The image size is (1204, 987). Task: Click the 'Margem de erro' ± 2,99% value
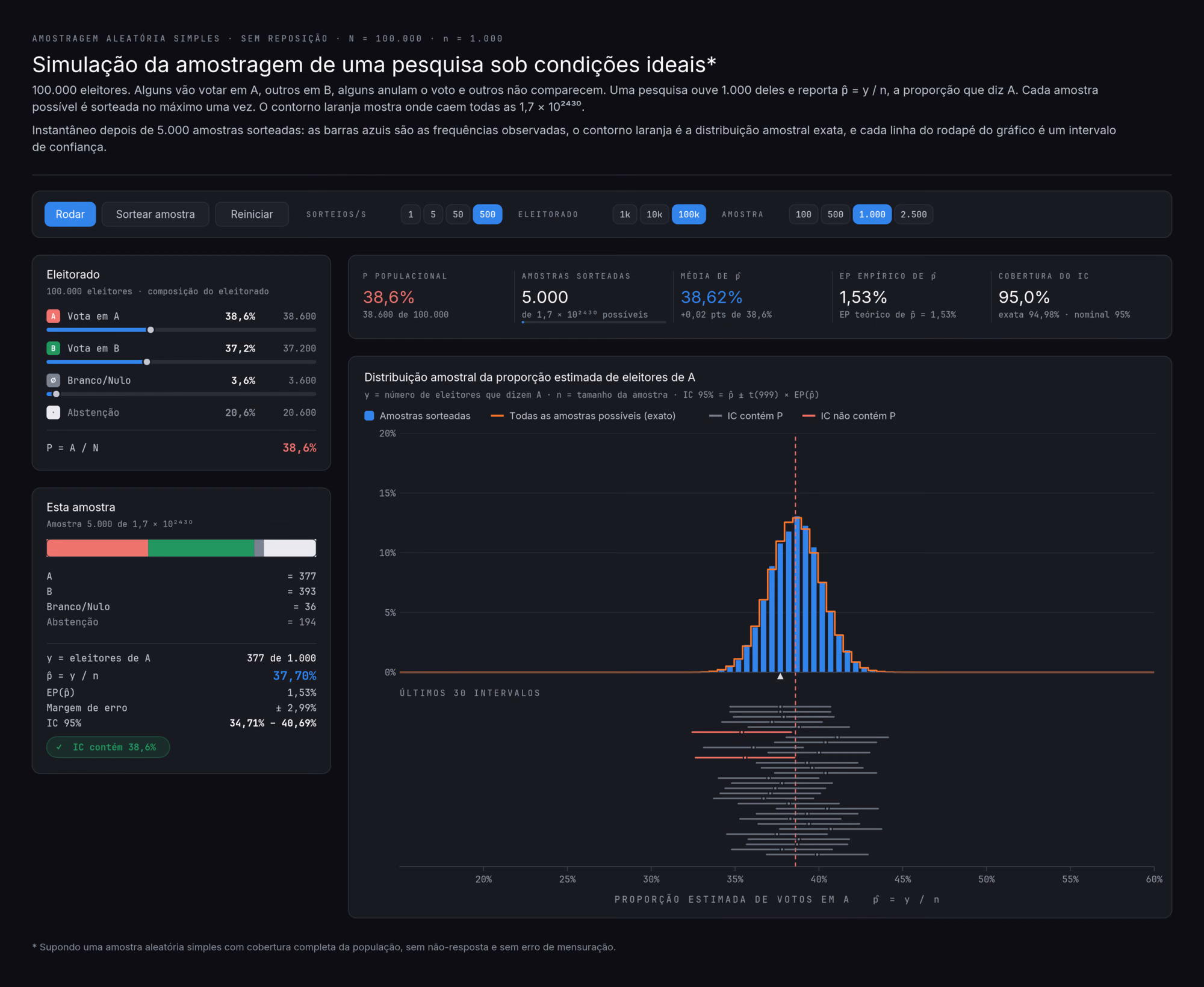click(x=296, y=708)
